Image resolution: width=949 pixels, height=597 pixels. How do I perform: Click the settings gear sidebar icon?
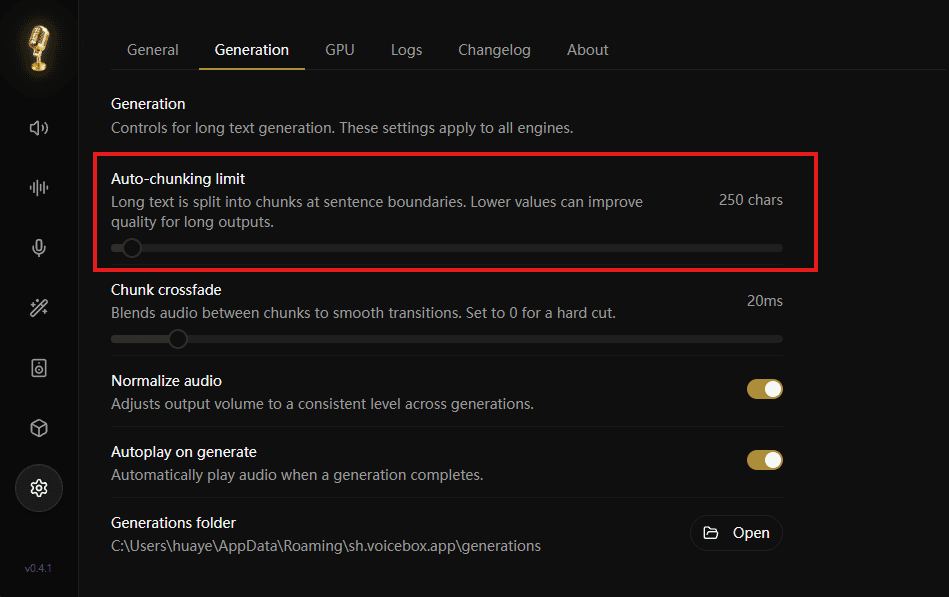(x=39, y=488)
